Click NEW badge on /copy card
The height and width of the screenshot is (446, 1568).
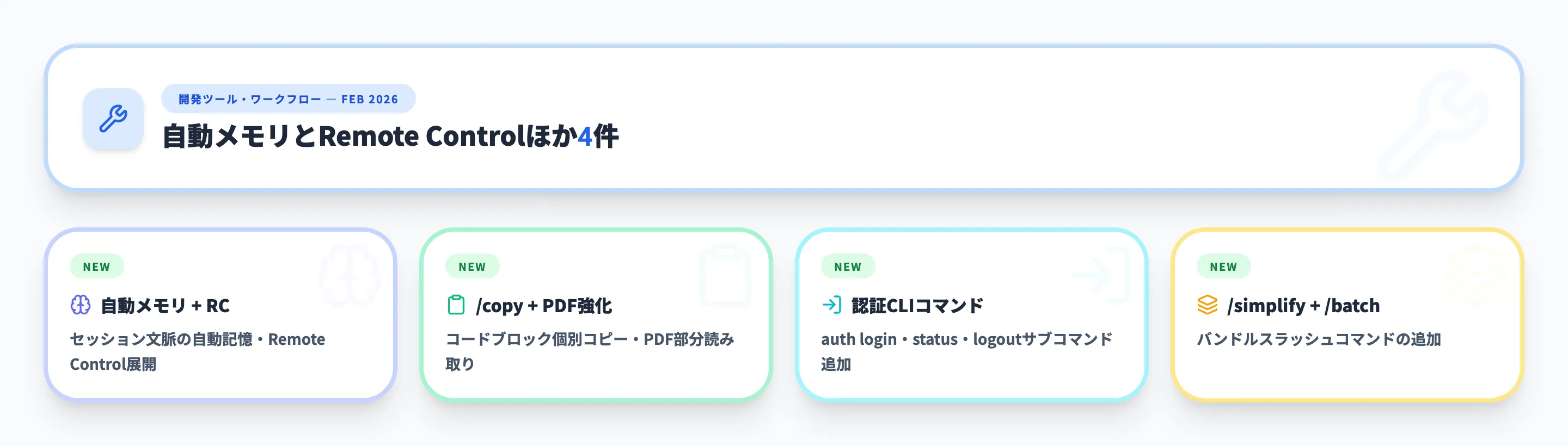coord(473,267)
